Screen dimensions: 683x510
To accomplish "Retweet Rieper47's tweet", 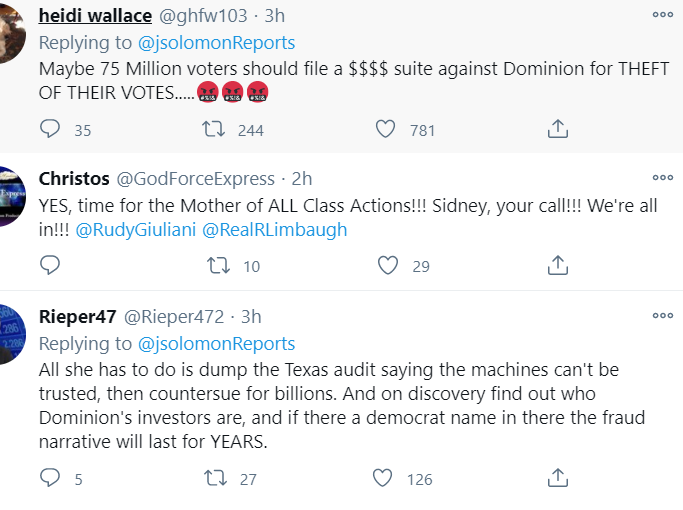I will (x=216, y=479).
